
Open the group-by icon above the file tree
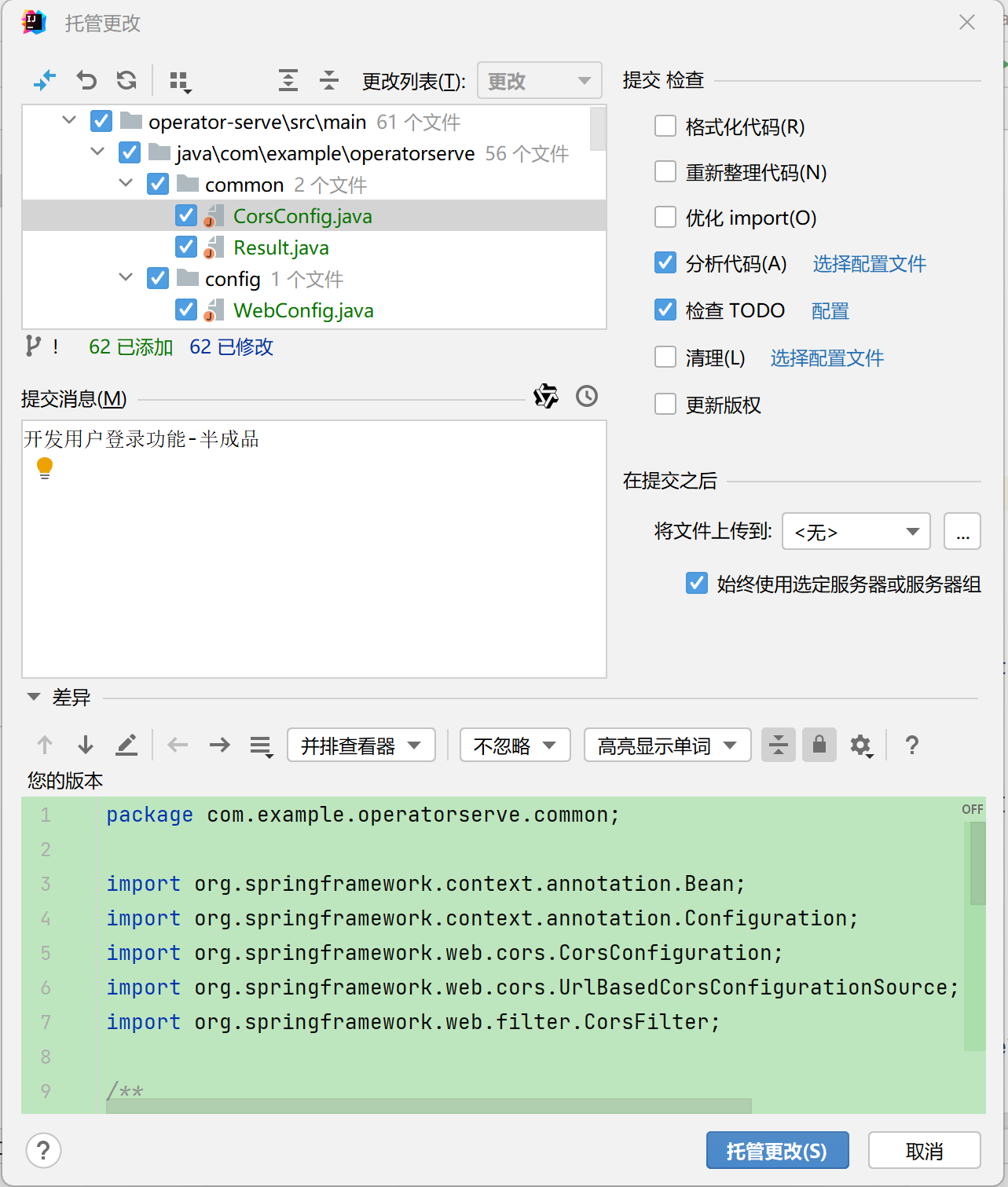point(179,80)
